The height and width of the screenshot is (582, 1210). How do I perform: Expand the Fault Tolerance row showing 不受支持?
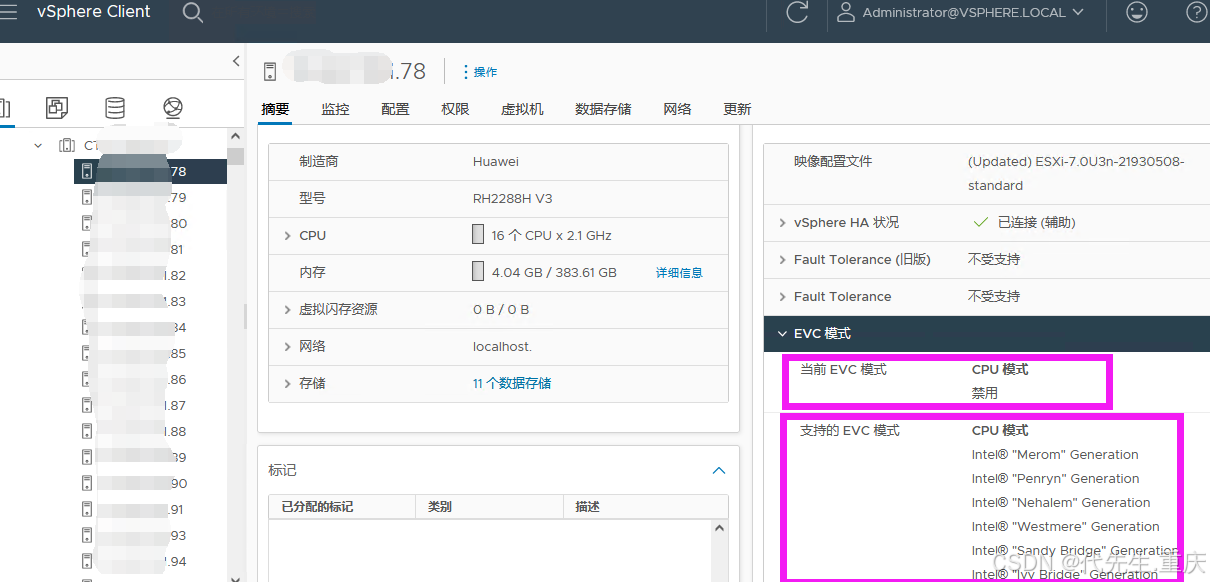click(x=782, y=297)
